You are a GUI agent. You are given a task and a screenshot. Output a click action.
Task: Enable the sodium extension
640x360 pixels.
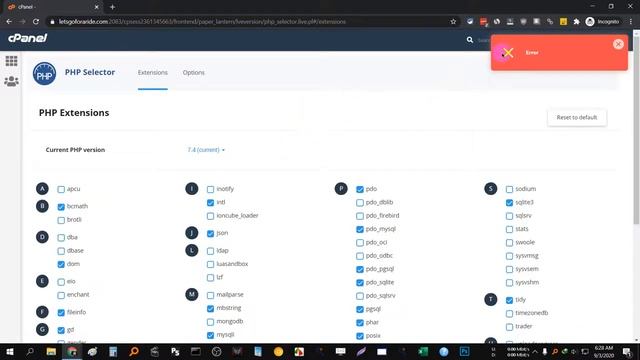pyautogui.click(x=509, y=189)
